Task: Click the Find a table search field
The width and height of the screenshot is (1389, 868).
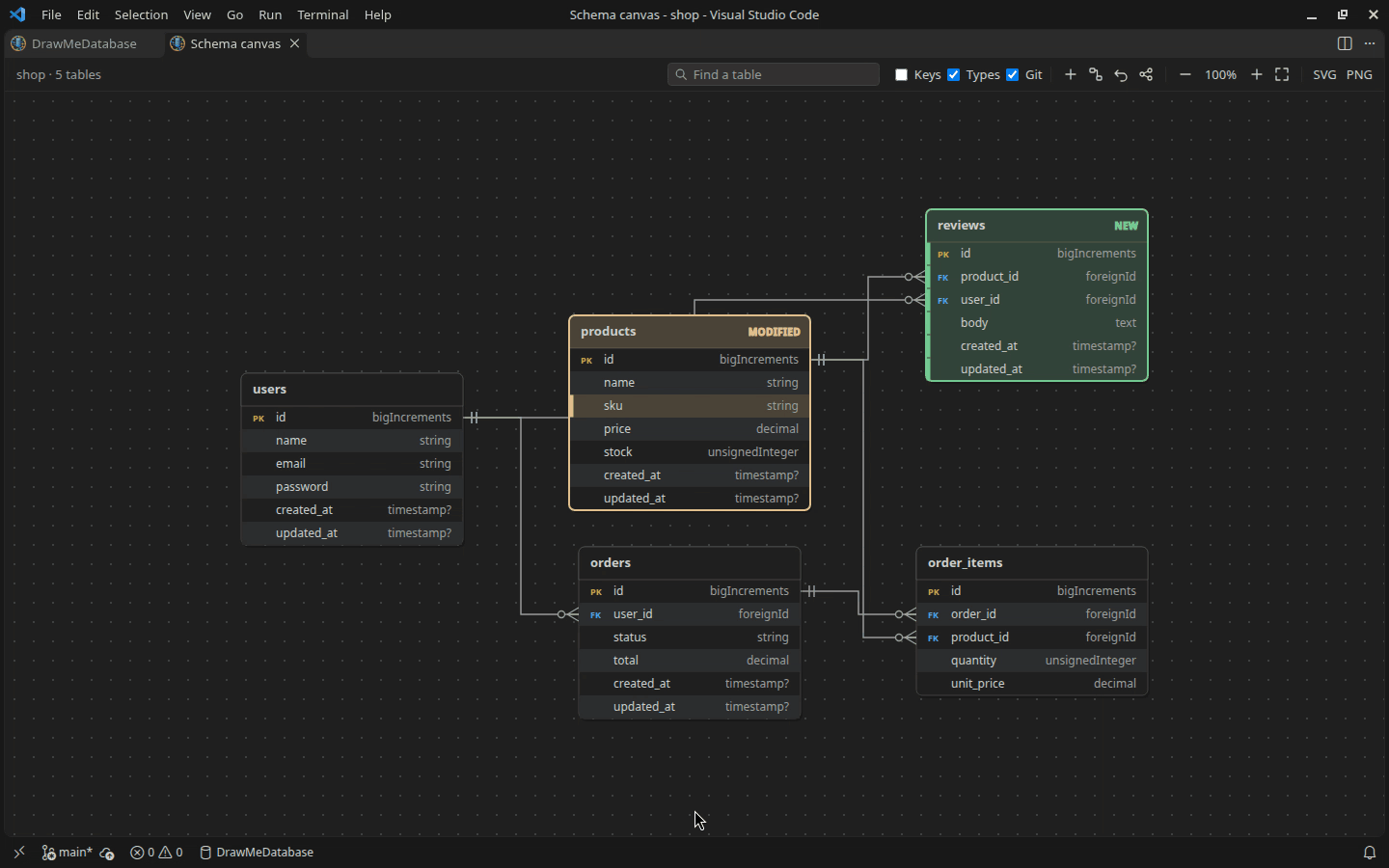Action: coord(774,74)
